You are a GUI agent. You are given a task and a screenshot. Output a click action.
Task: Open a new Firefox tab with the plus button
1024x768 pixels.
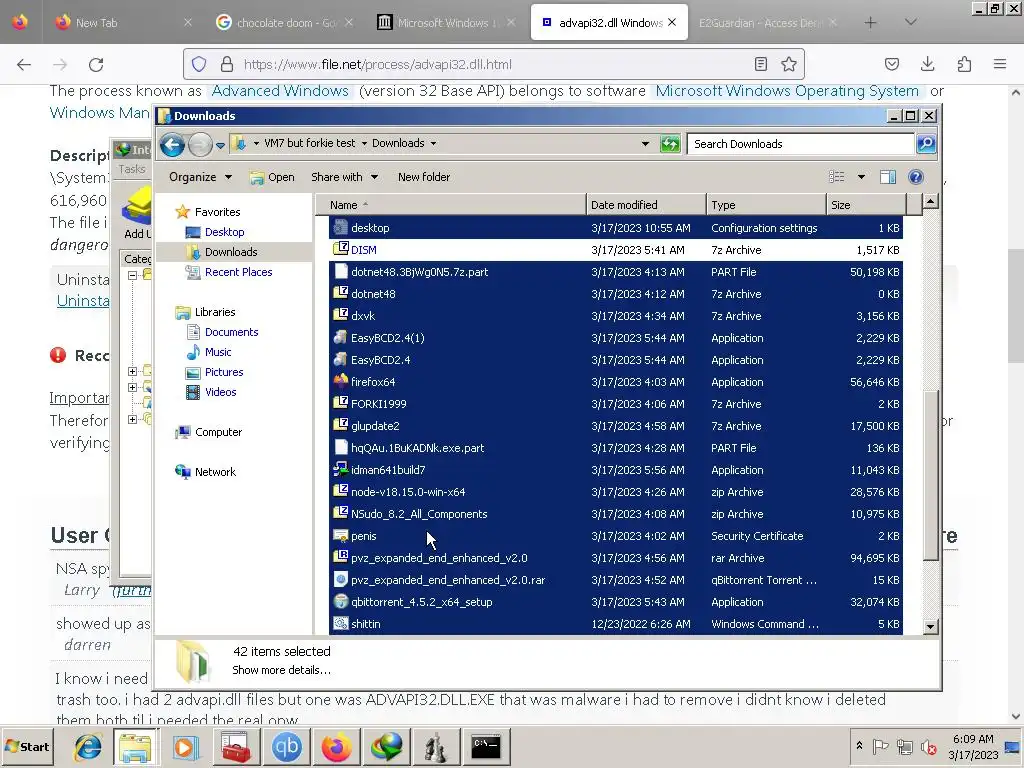871,22
